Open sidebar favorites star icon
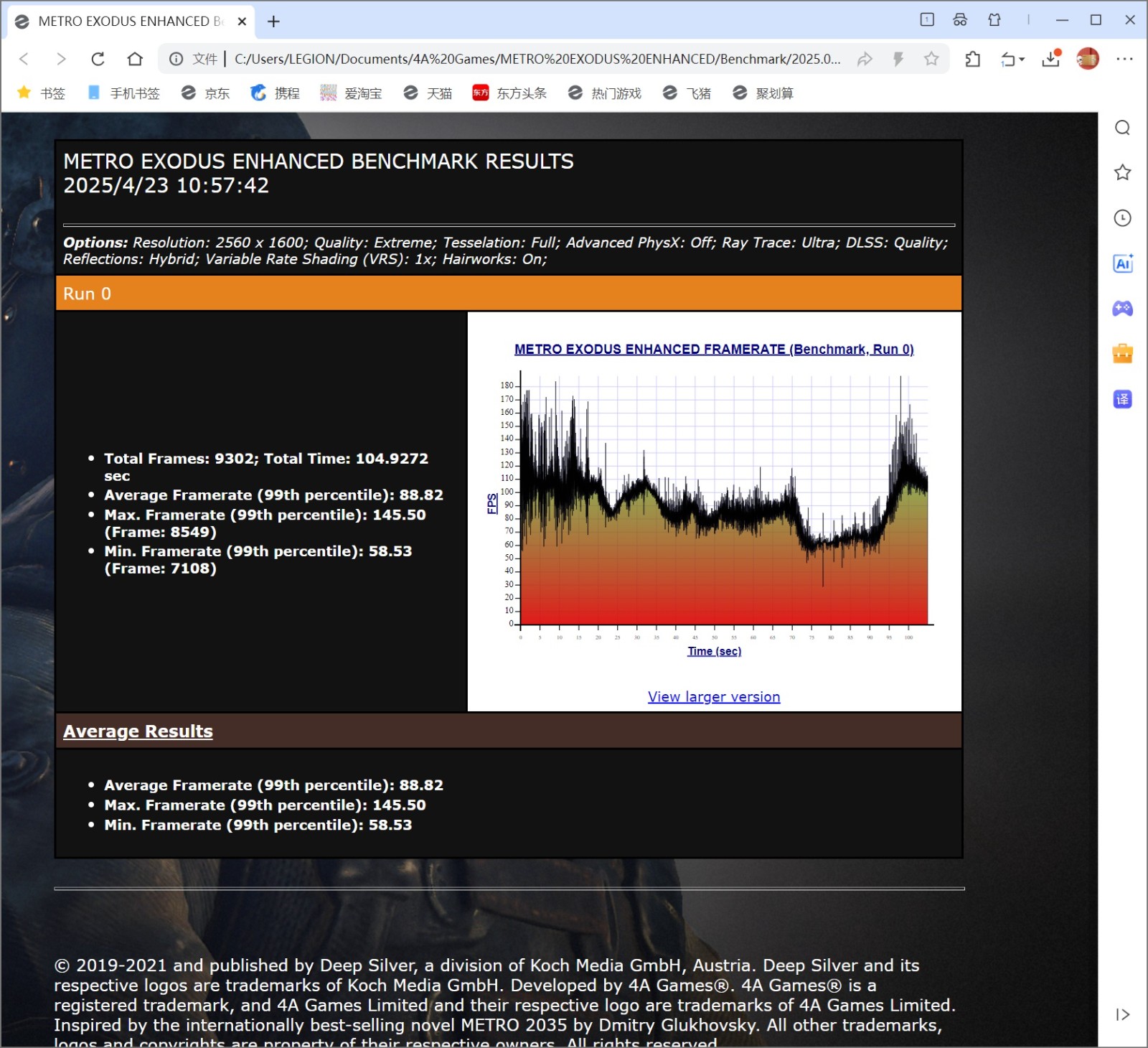The height and width of the screenshot is (1048, 1148). click(x=1123, y=172)
